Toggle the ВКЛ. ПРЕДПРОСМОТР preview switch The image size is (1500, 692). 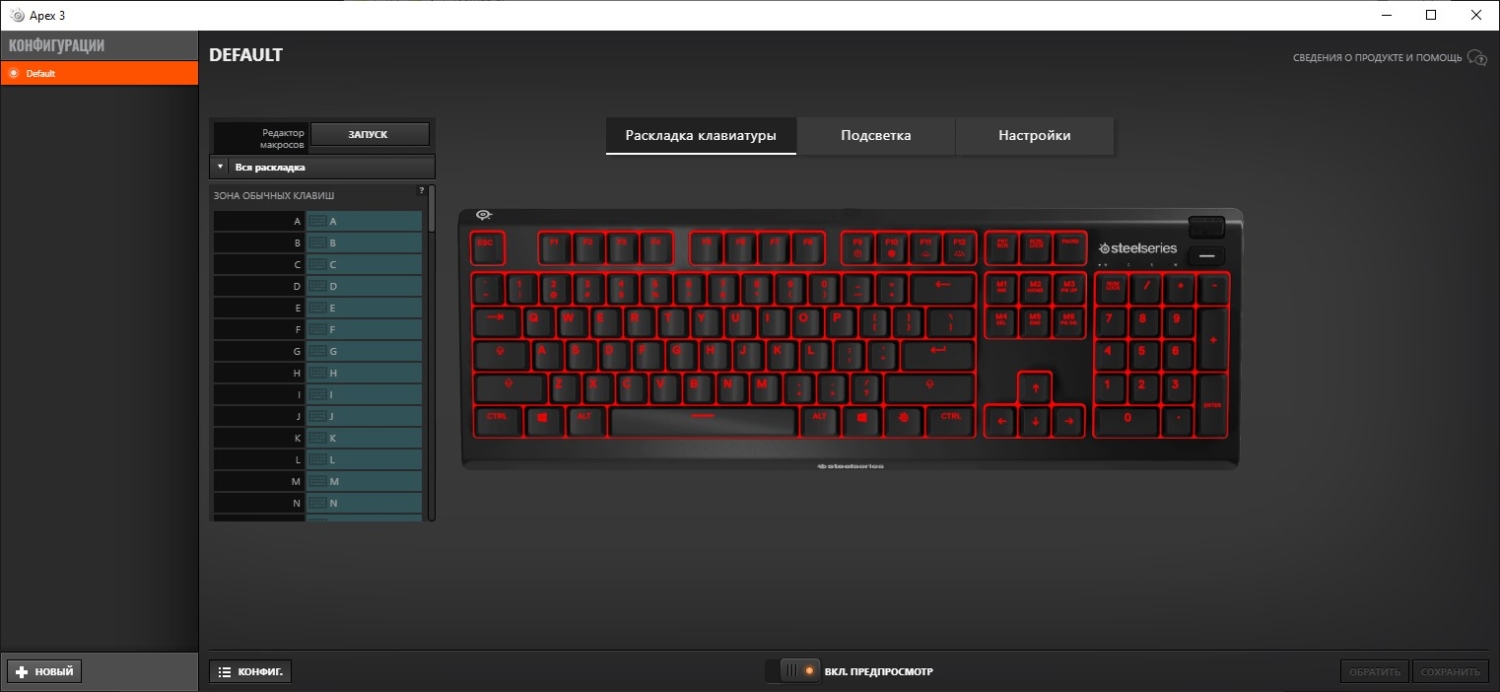pyautogui.click(x=793, y=671)
